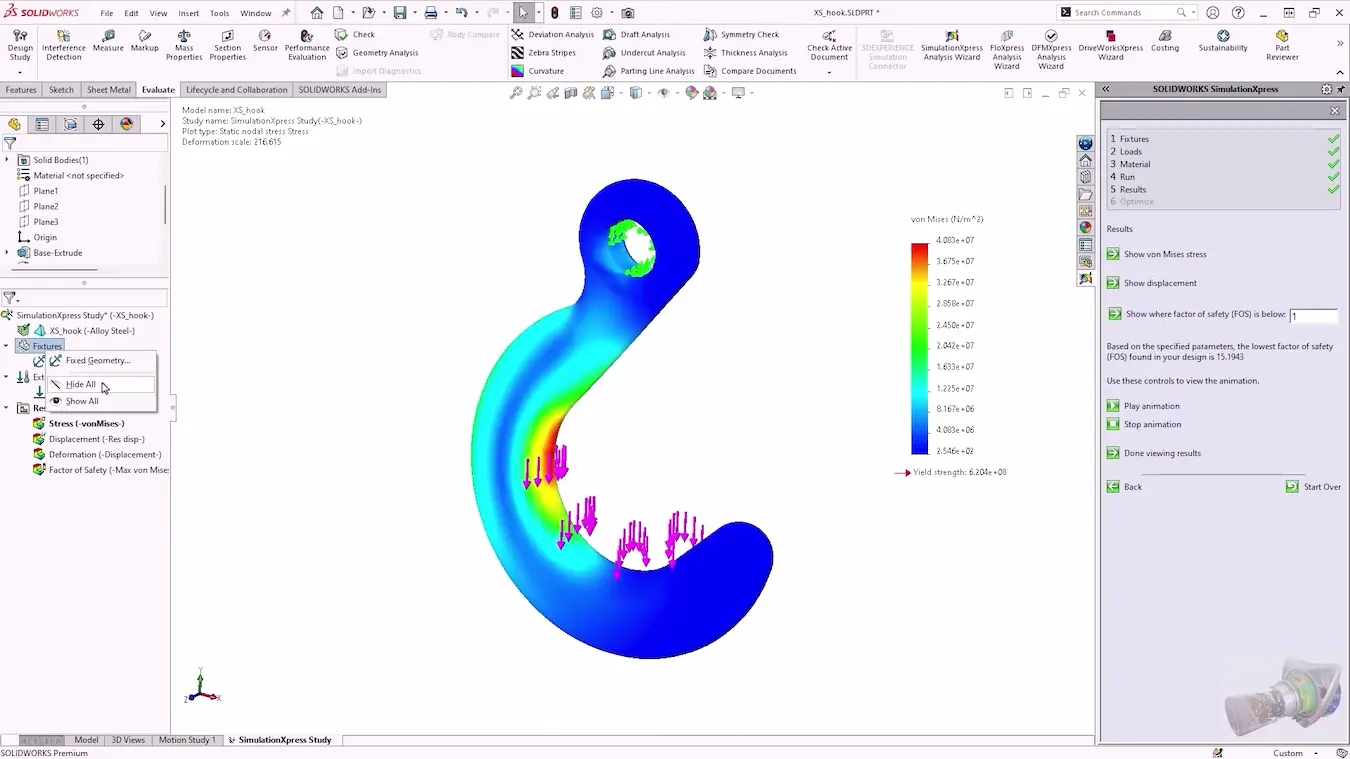Collapse the Fixtures tree node

[6, 346]
